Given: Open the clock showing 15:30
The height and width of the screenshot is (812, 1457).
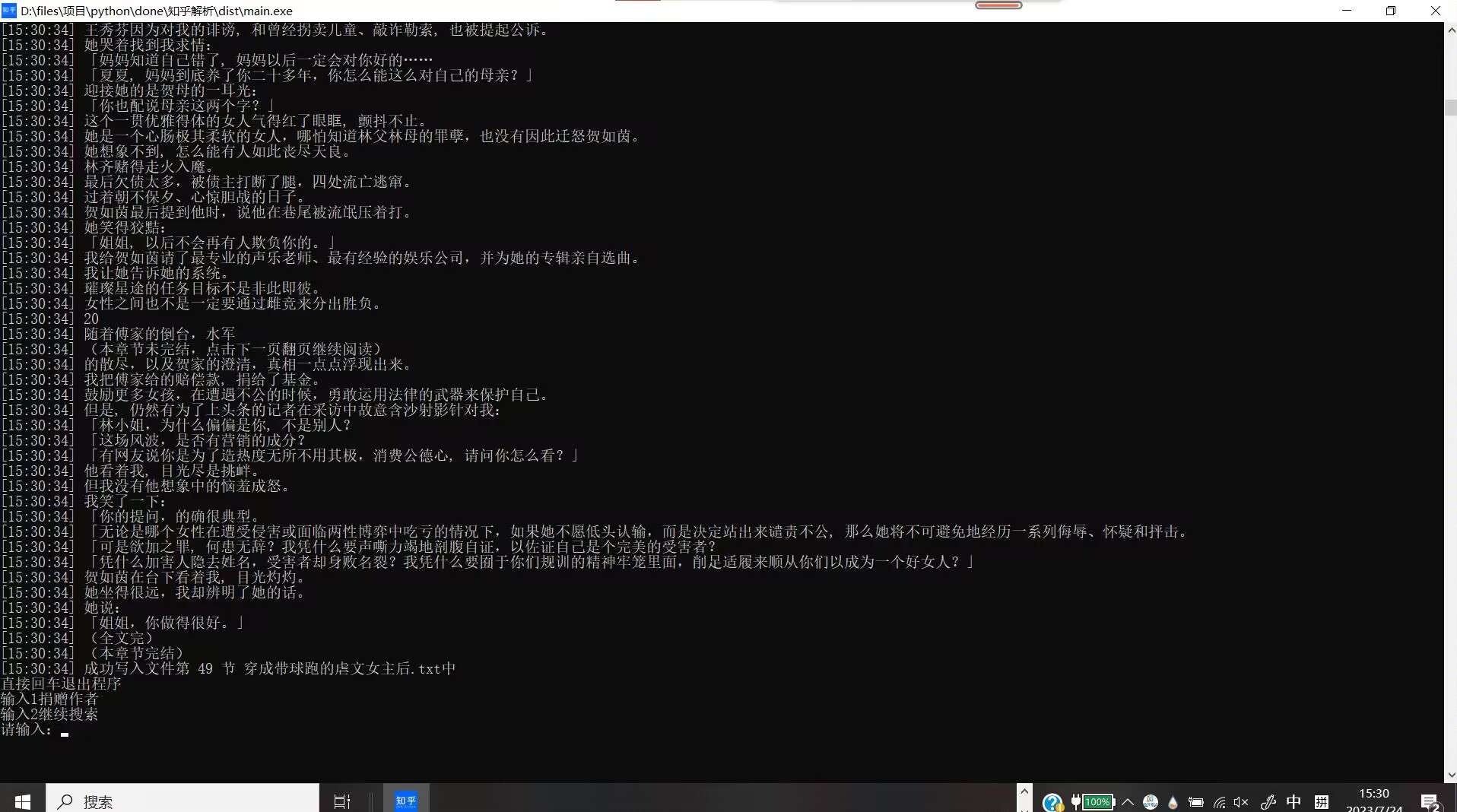Looking at the screenshot, I should (x=1373, y=793).
